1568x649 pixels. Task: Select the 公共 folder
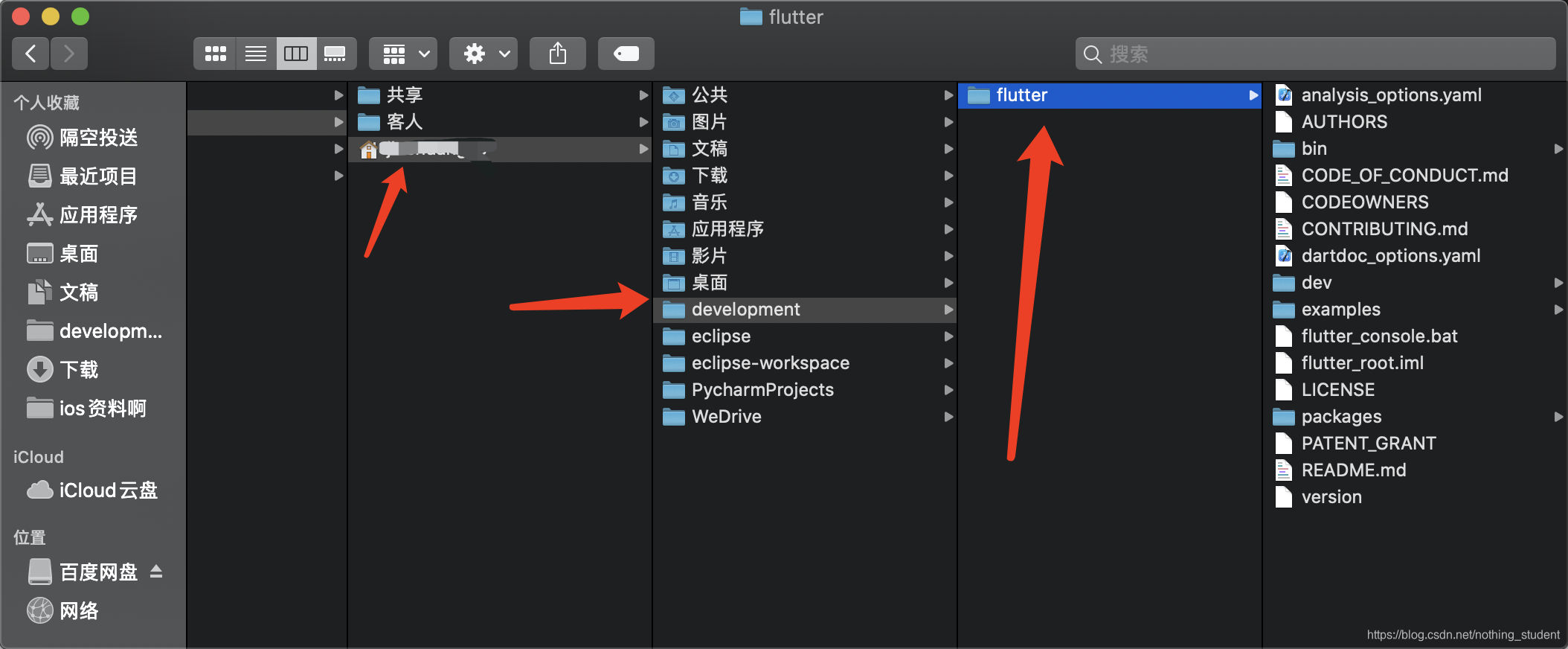805,95
